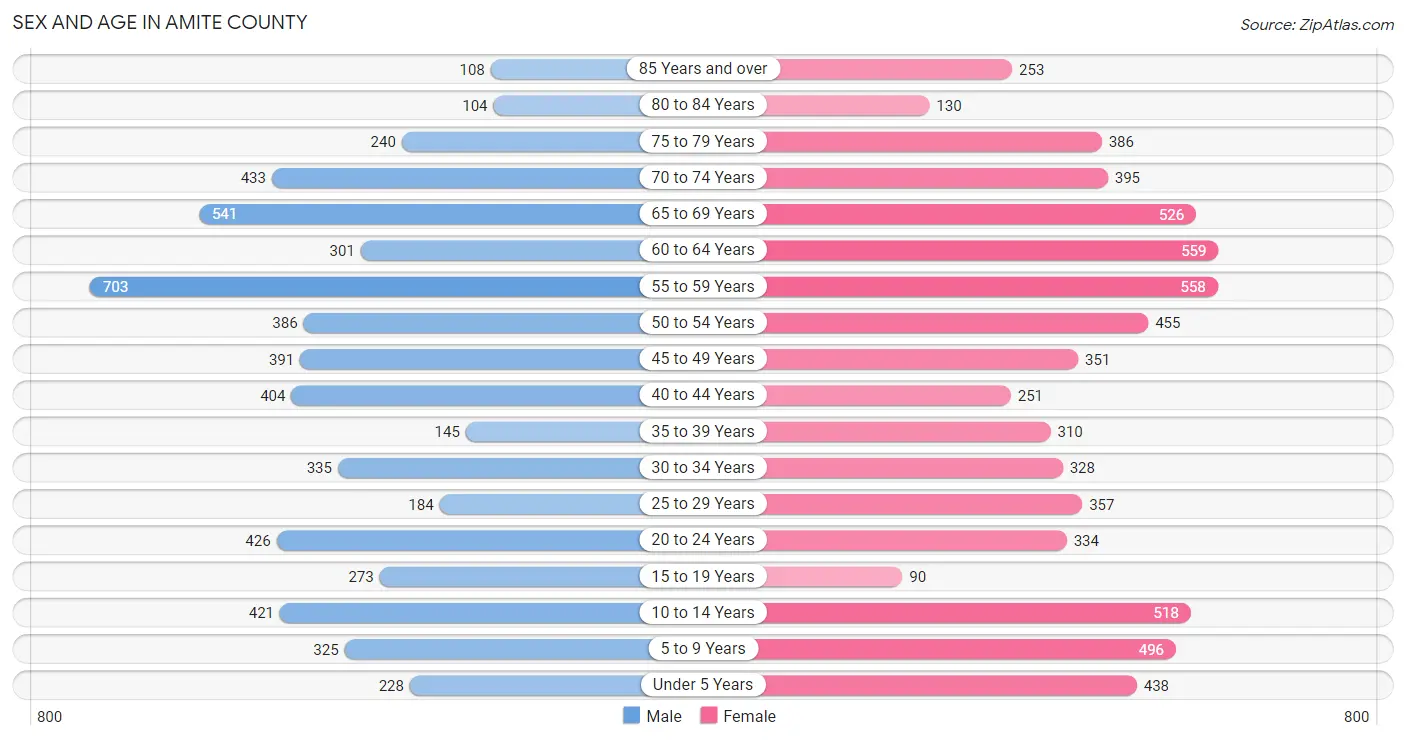The image size is (1406, 740).
Task: Toggle the Male legend color swatch
Action: (x=631, y=716)
